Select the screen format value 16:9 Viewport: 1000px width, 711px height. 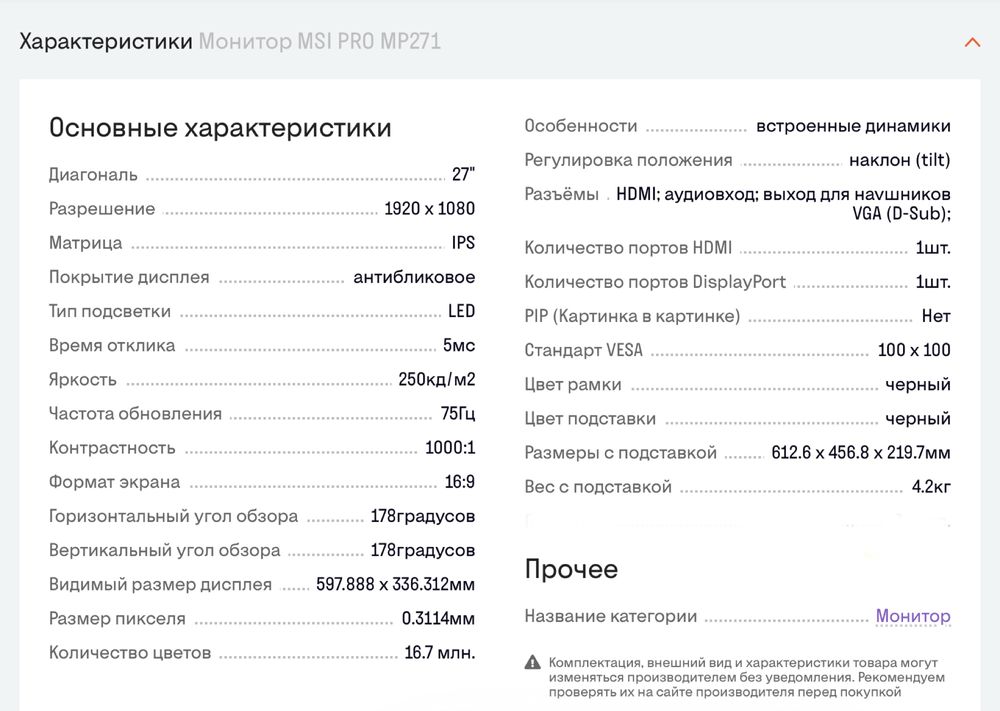tap(460, 482)
